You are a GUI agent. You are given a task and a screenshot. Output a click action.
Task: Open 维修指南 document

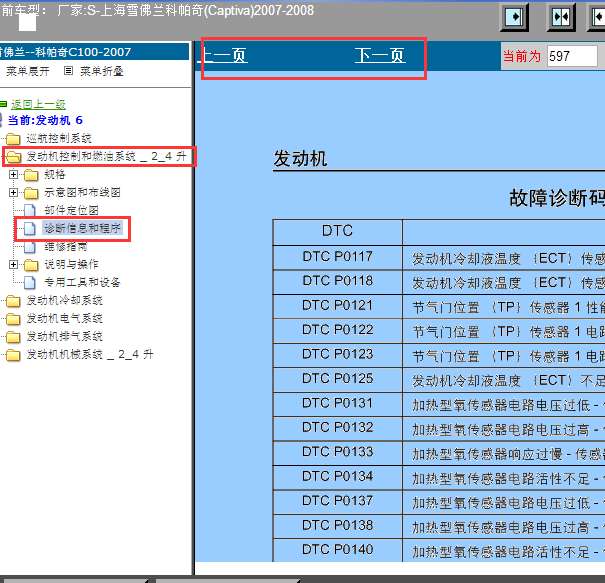66,246
